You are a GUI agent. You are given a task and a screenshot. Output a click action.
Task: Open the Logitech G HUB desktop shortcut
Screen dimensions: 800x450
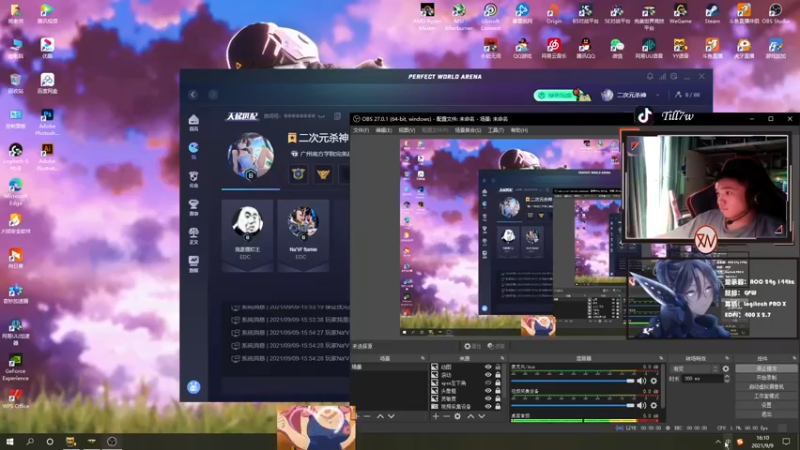[15, 157]
